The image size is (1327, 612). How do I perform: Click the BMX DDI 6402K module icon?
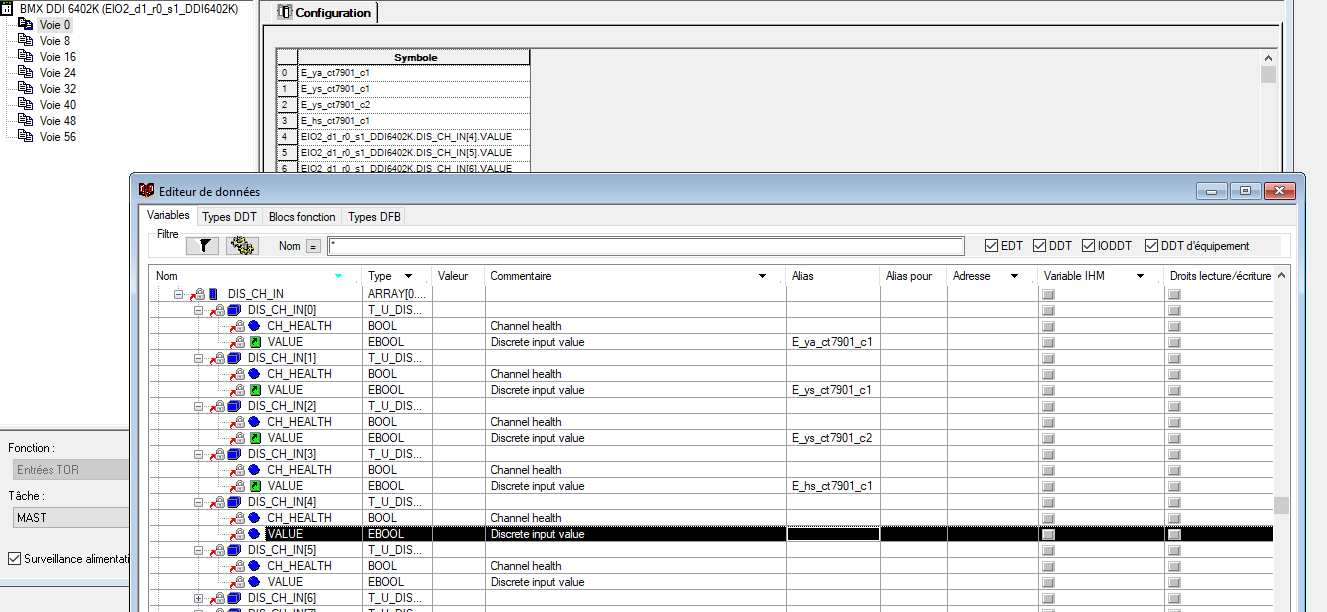[8, 8]
